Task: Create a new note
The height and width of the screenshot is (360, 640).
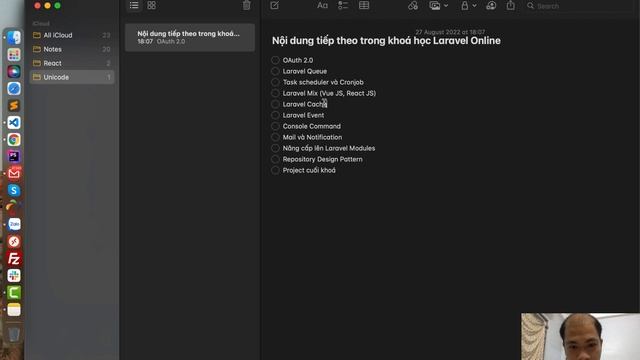Action: (275, 5)
